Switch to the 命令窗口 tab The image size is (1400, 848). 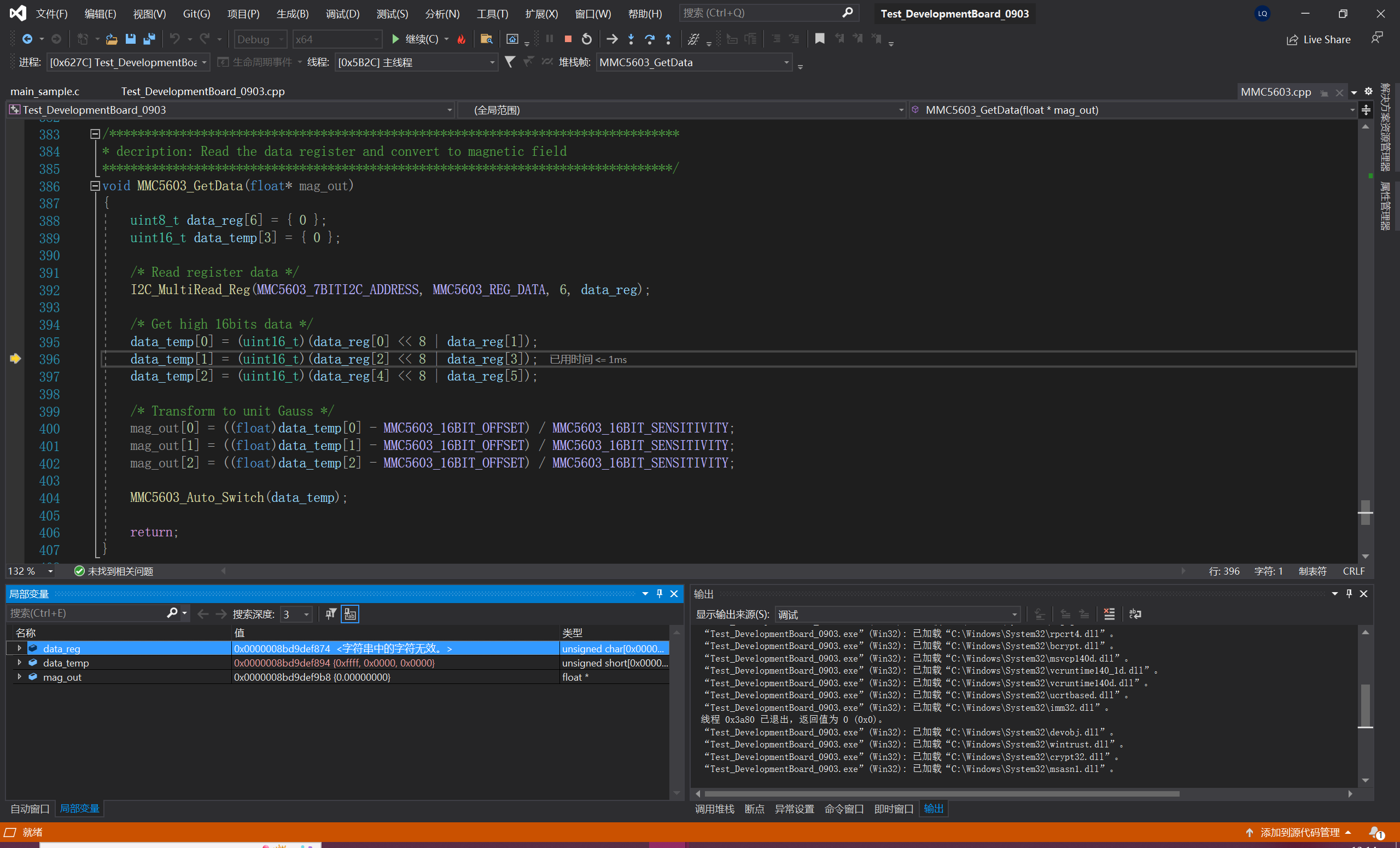844,808
